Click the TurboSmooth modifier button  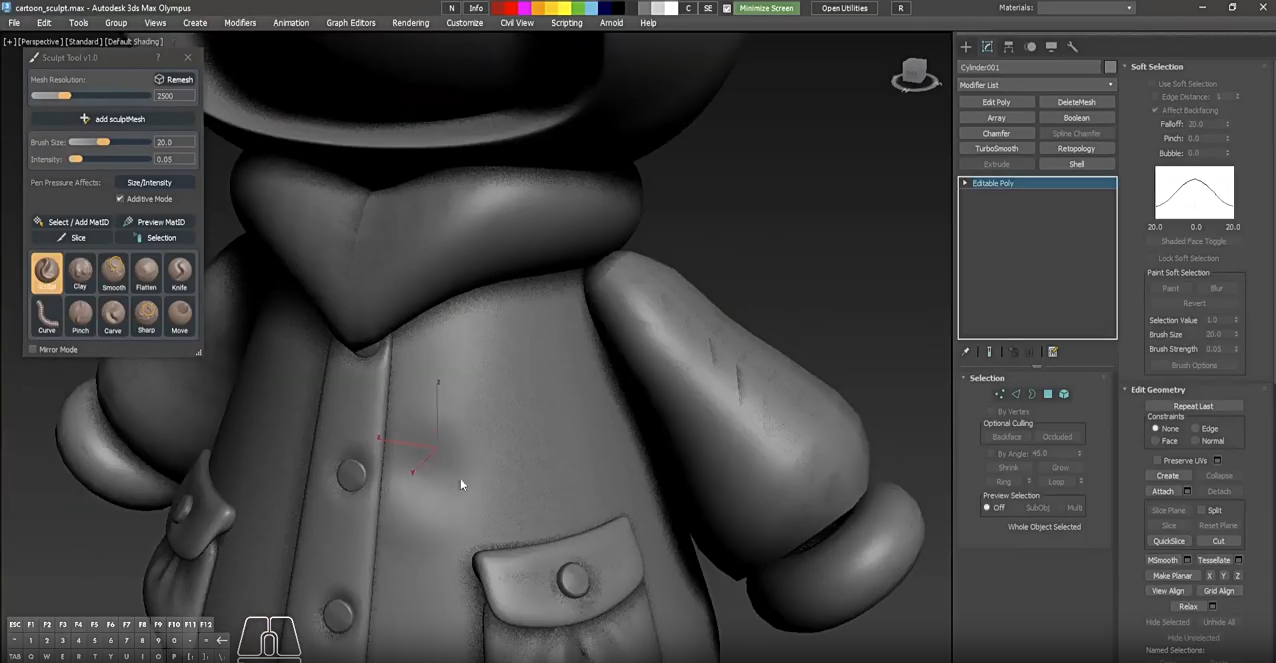[997, 149]
